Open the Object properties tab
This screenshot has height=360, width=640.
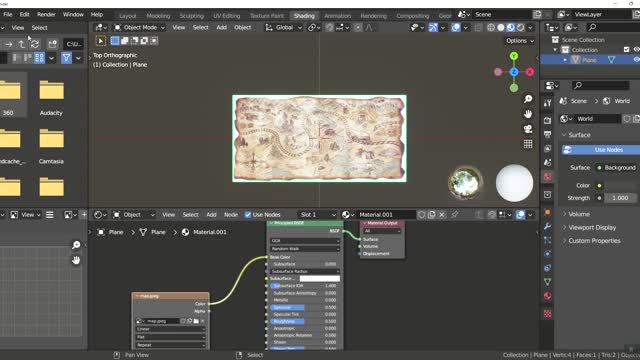[x=548, y=212]
